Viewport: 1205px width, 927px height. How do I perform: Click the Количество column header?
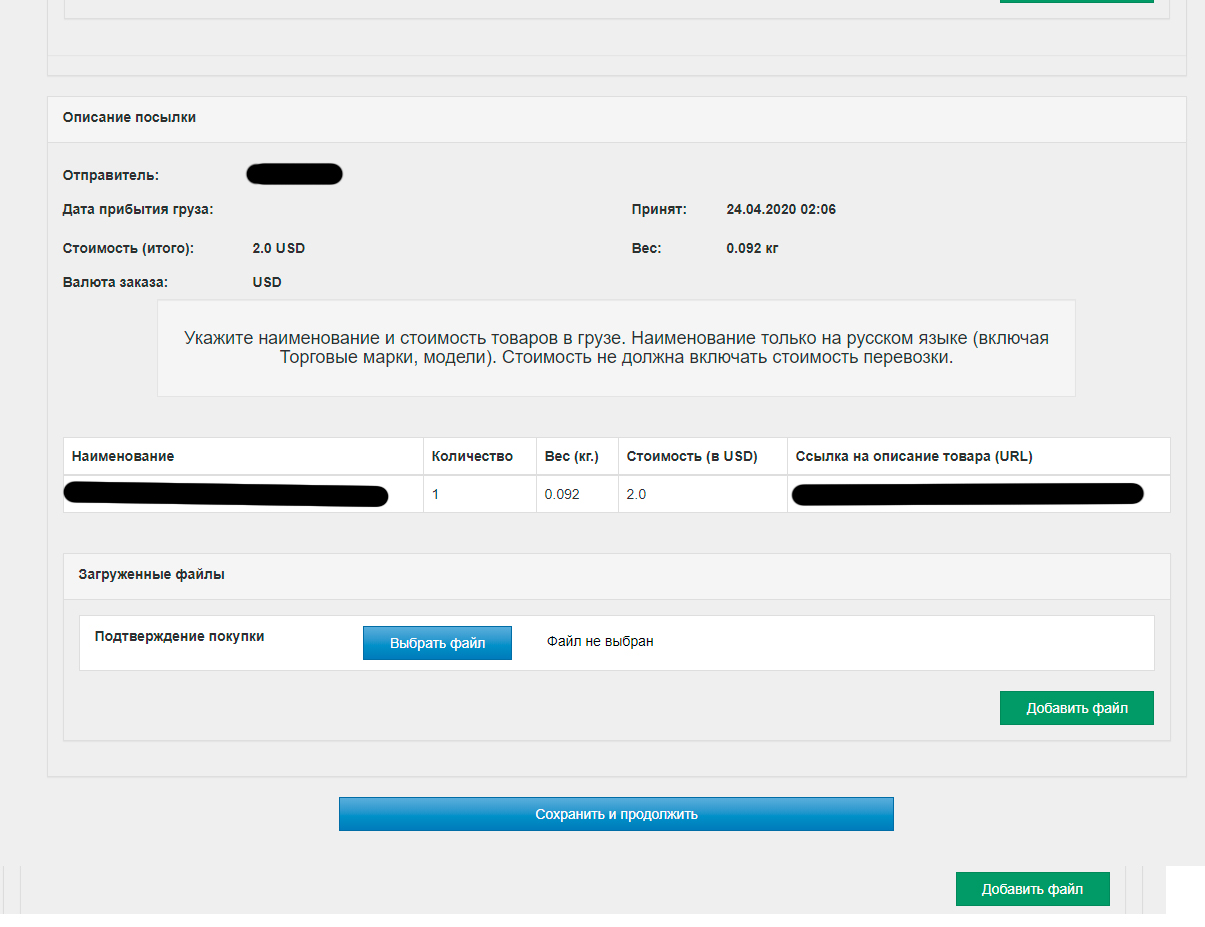[x=472, y=456]
